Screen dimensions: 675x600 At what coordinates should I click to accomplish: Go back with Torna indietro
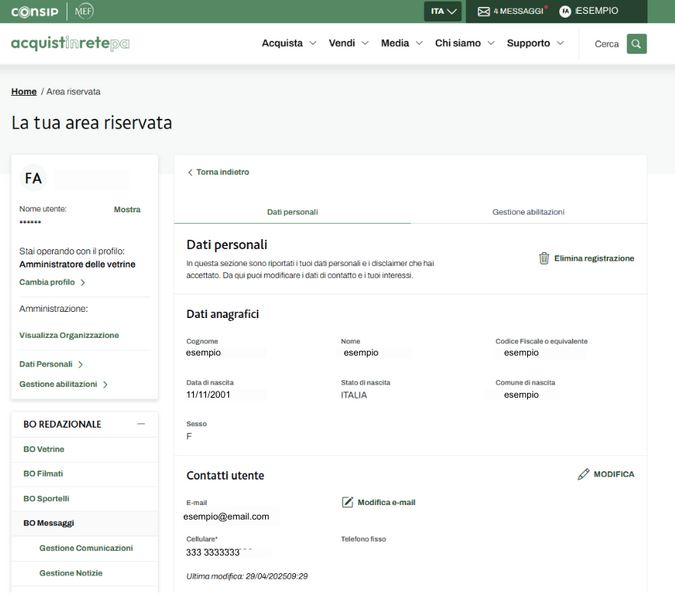(x=218, y=172)
